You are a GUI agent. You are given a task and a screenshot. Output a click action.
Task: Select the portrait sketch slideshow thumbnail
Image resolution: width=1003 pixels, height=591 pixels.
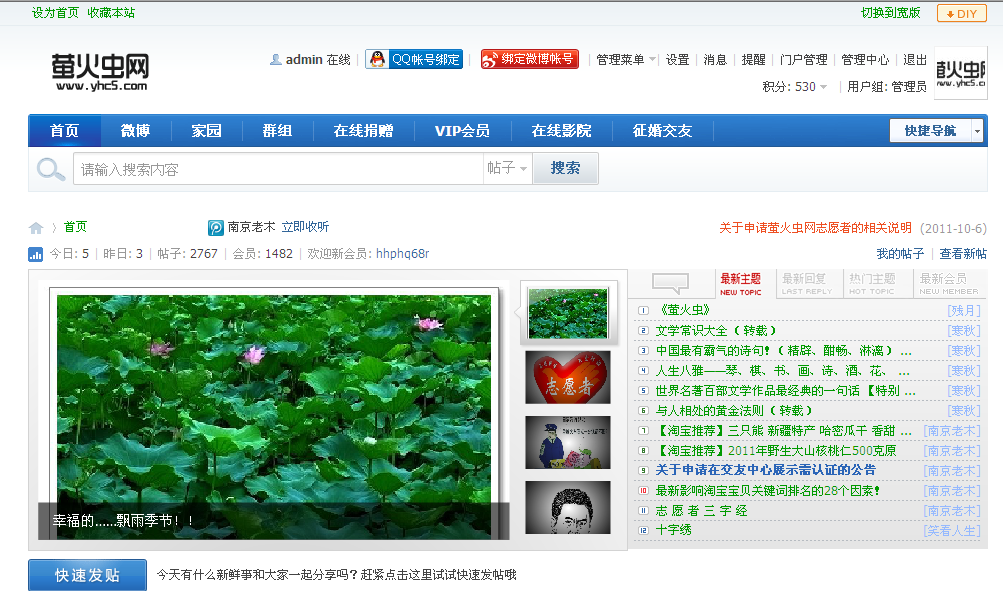click(x=568, y=508)
